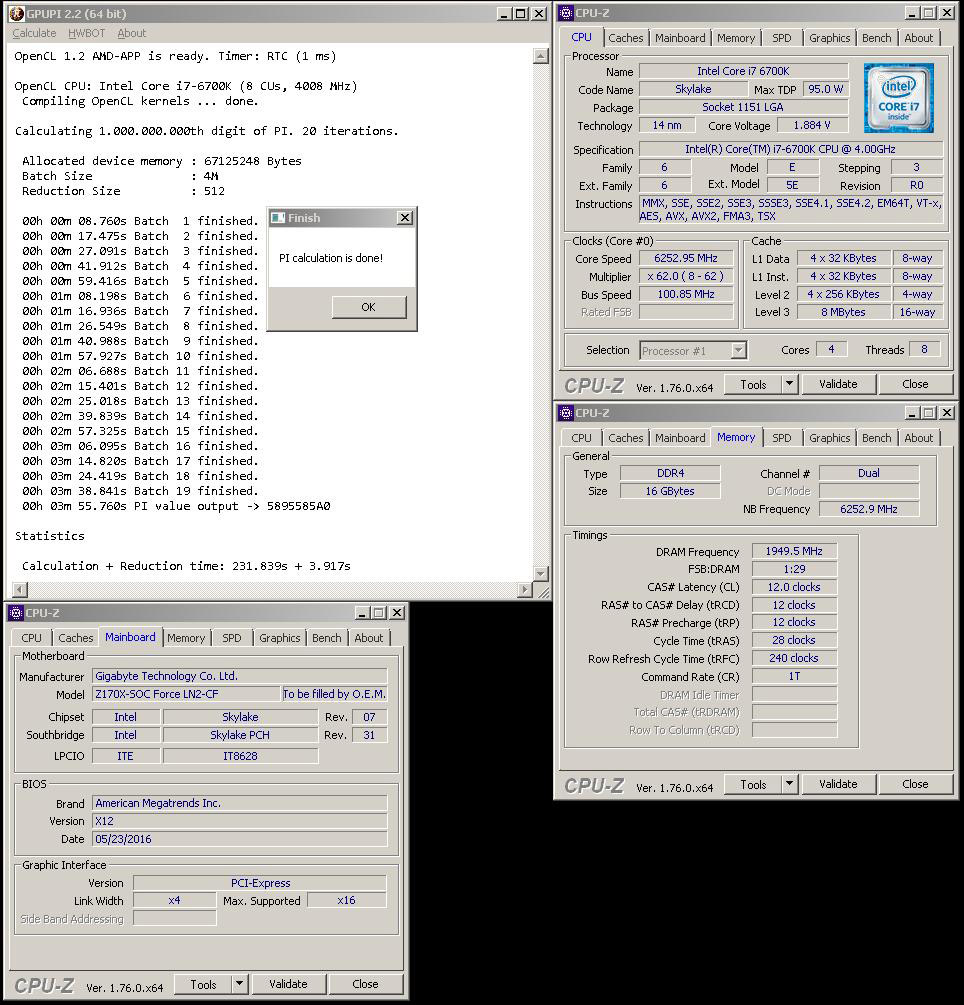Screen dimensions: 964x1005
Task: Switch to the Caches tab in top CPU-Z window
Action: pyautogui.click(x=626, y=38)
